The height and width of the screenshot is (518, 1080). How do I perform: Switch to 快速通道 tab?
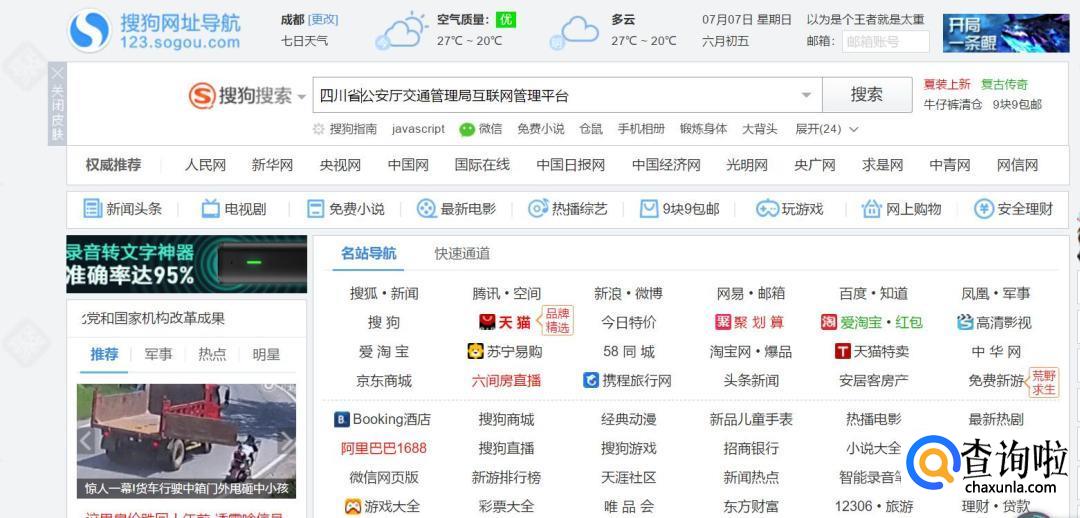point(462,253)
